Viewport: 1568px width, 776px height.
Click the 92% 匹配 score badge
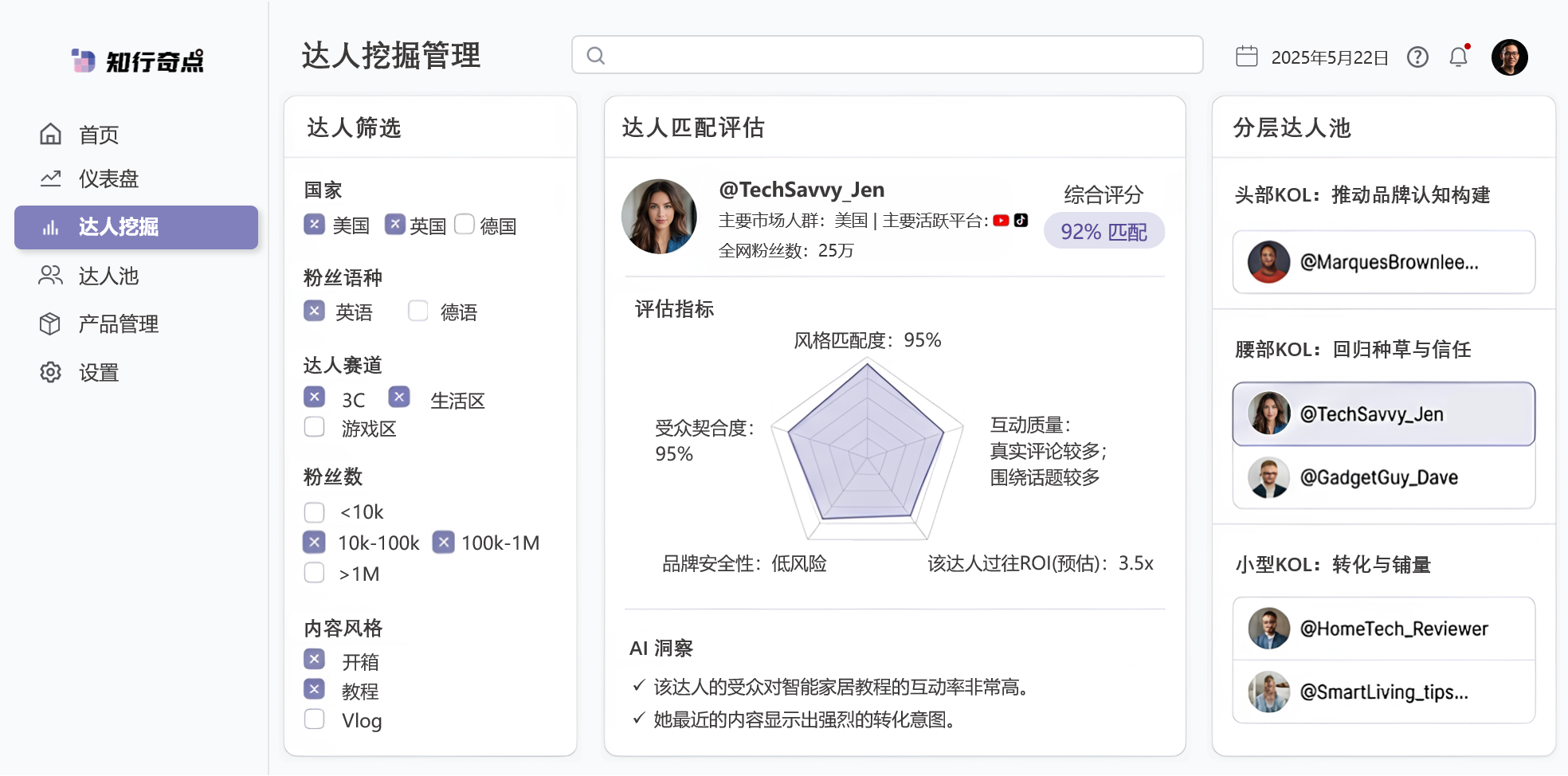pos(1103,232)
